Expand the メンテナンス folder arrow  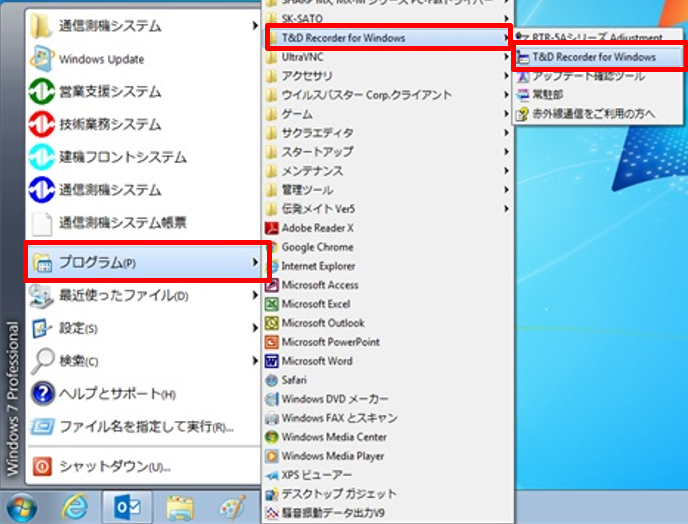506,171
